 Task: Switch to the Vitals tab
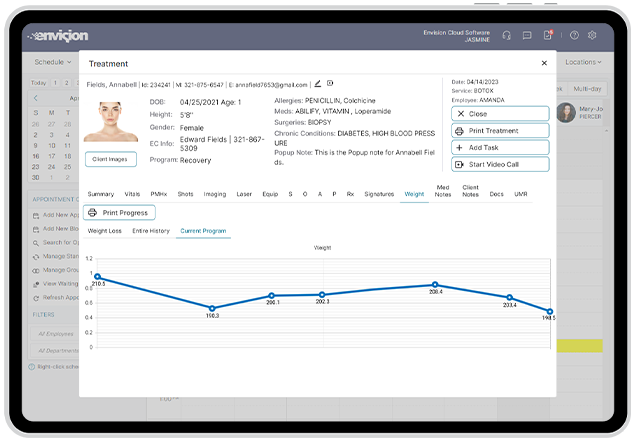[131, 194]
